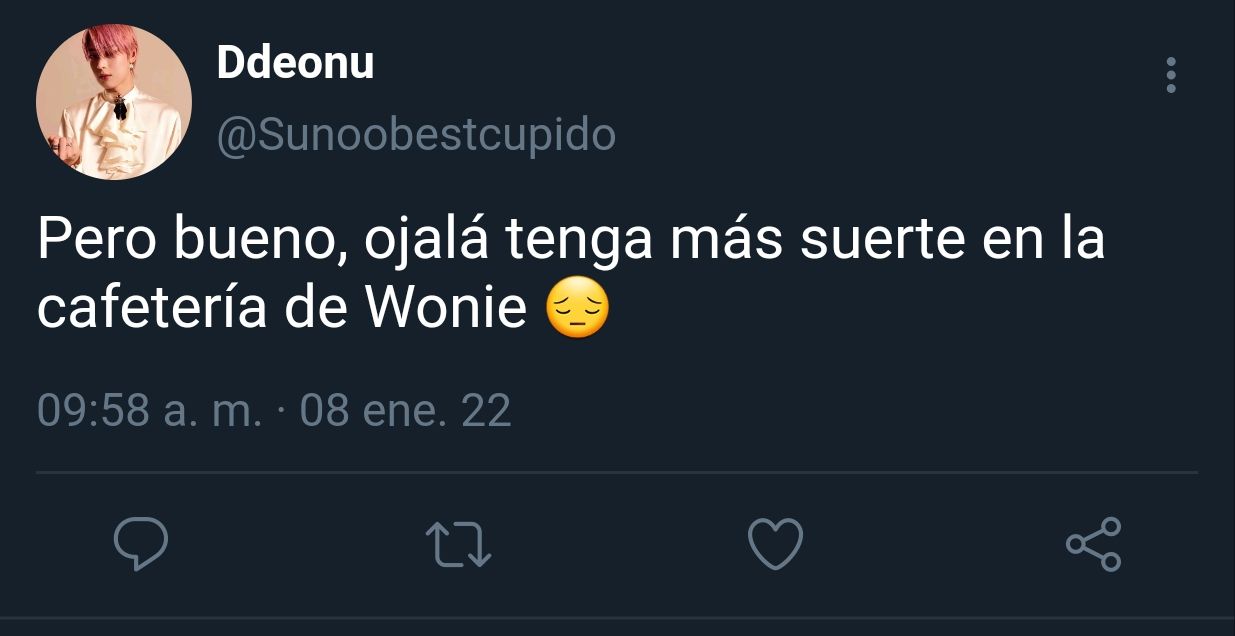The width and height of the screenshot is (1235, 636).
Task: Open the three-dot more options menu
Action: tap(1171, 75)
